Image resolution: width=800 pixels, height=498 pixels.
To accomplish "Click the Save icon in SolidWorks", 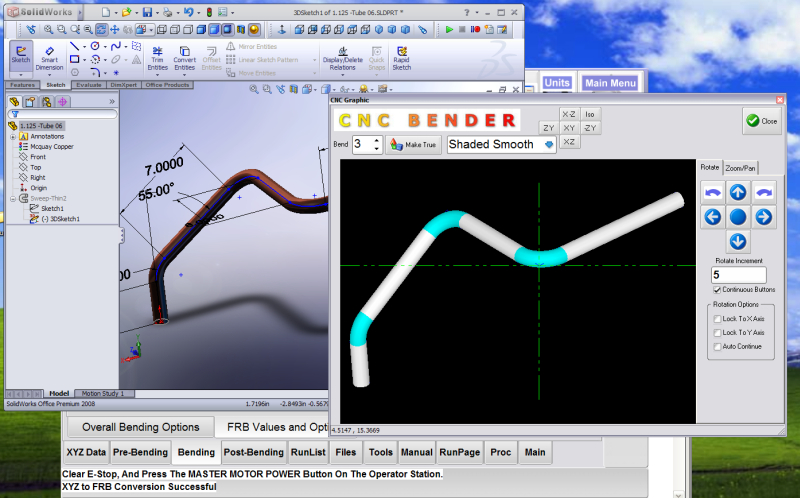I will pos(147,12).
